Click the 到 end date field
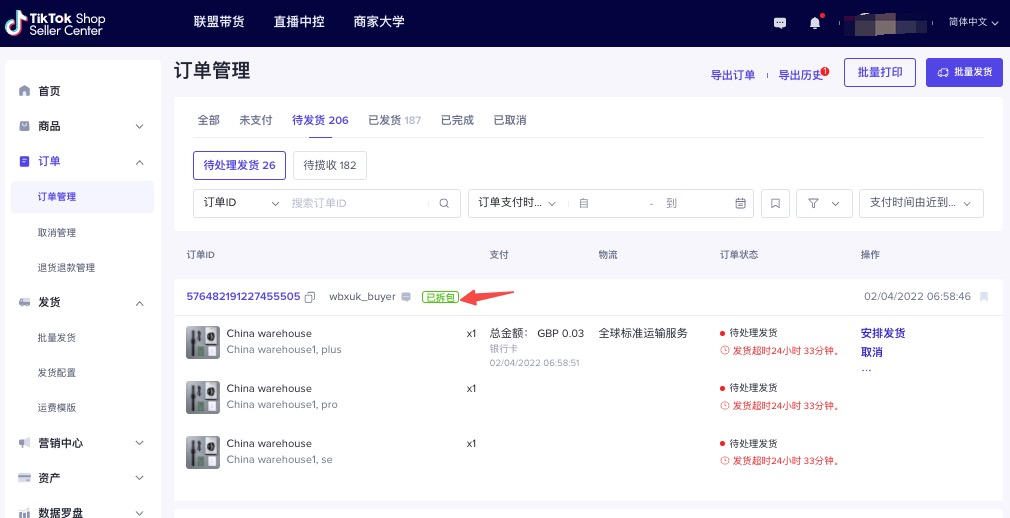The height and width of the screenshot is (518, 1010). coord(696,203)
